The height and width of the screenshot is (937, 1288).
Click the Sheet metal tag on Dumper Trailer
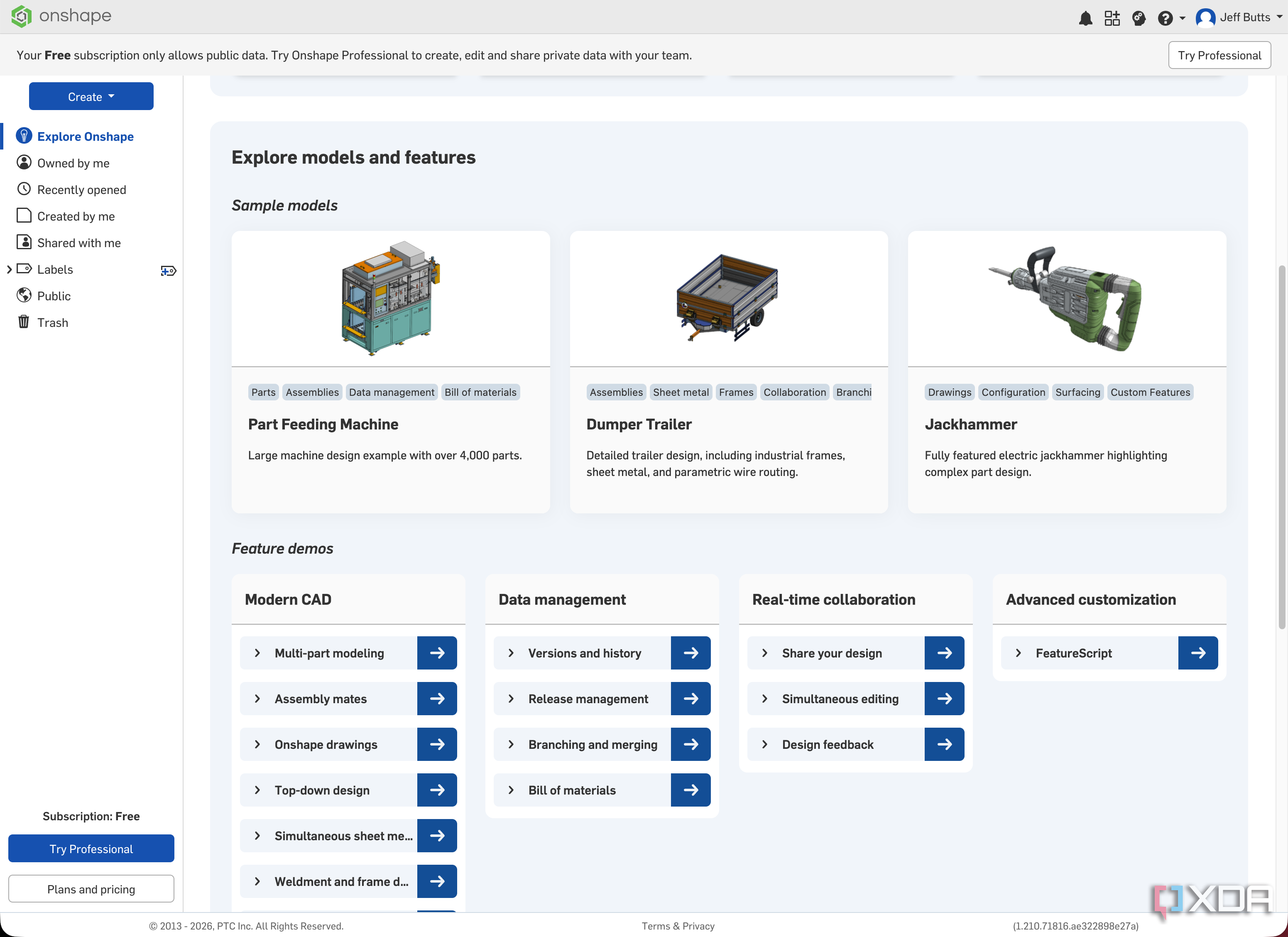(x=681, y=392)
